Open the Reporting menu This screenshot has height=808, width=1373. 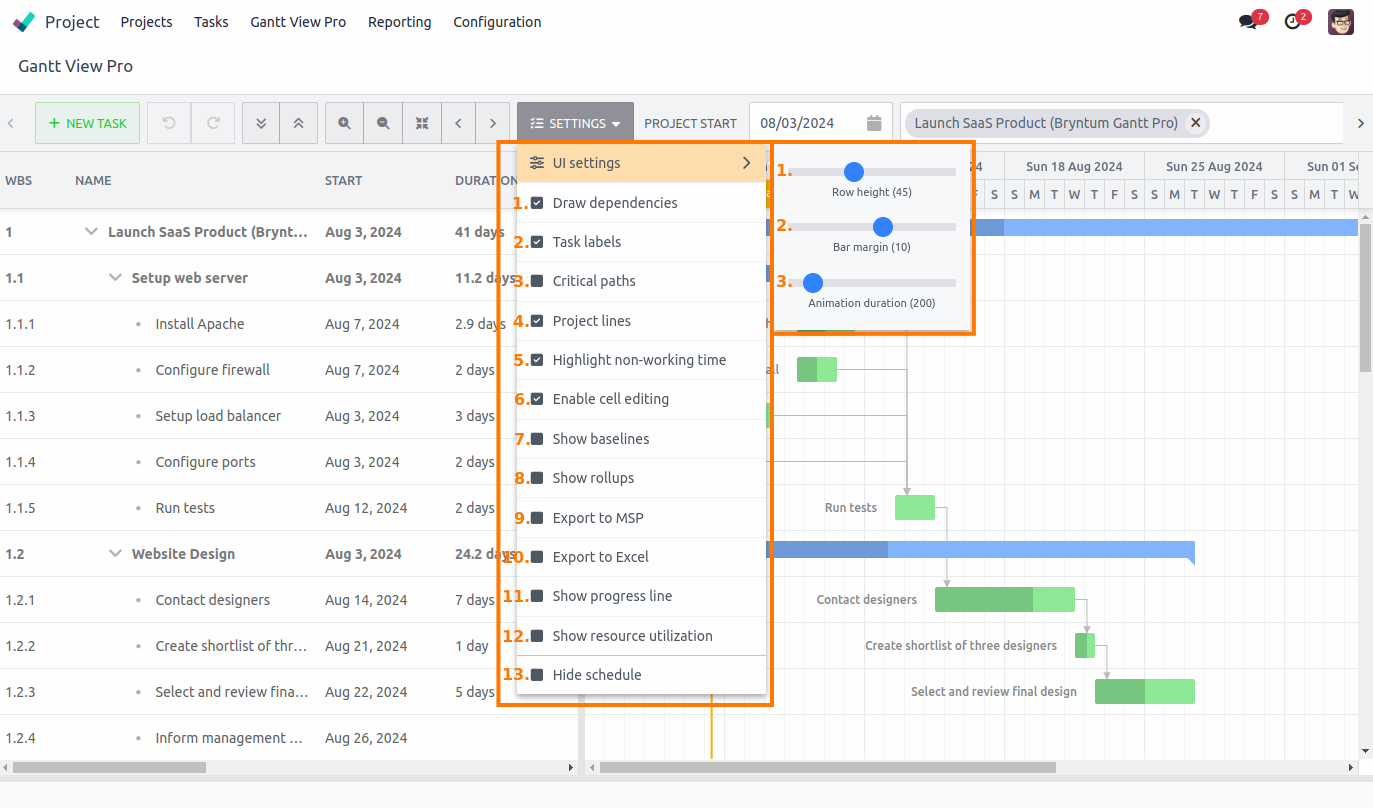(x=399, y=21)
